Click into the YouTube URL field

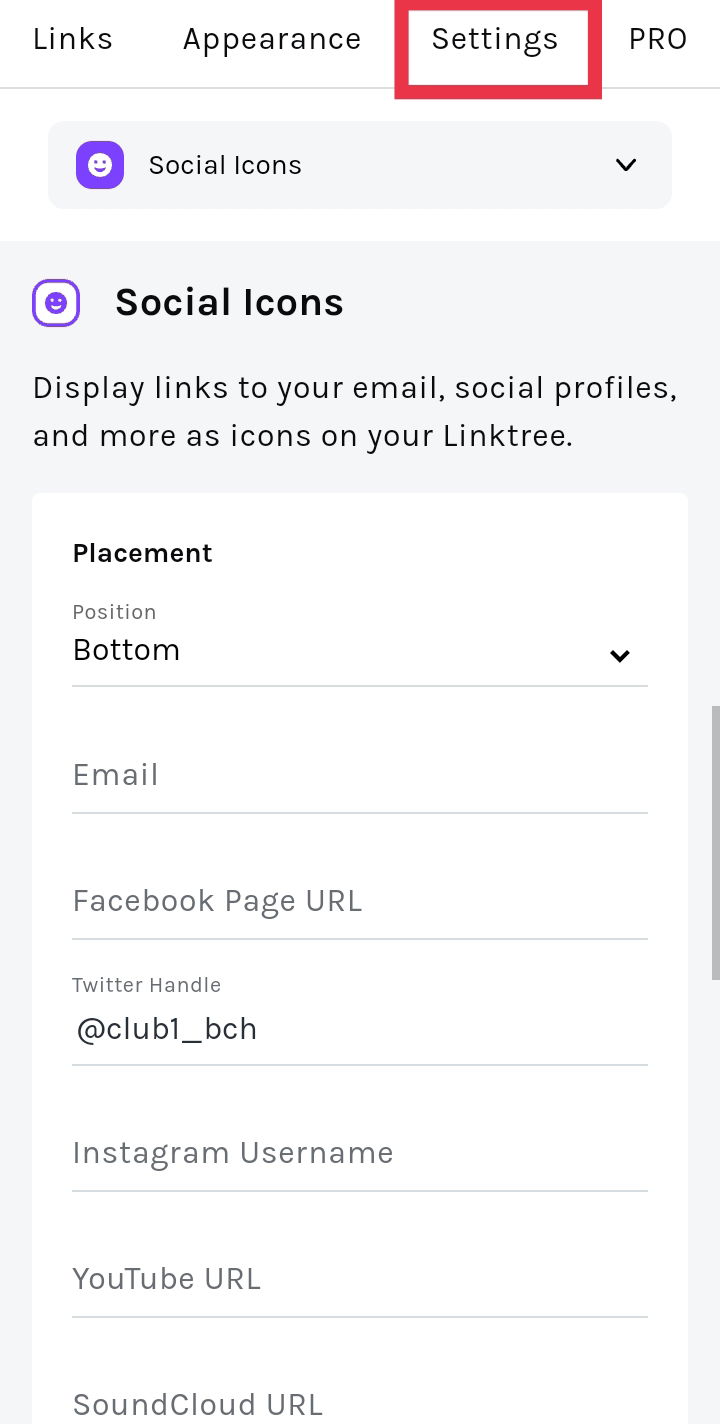pos(360,1279)
